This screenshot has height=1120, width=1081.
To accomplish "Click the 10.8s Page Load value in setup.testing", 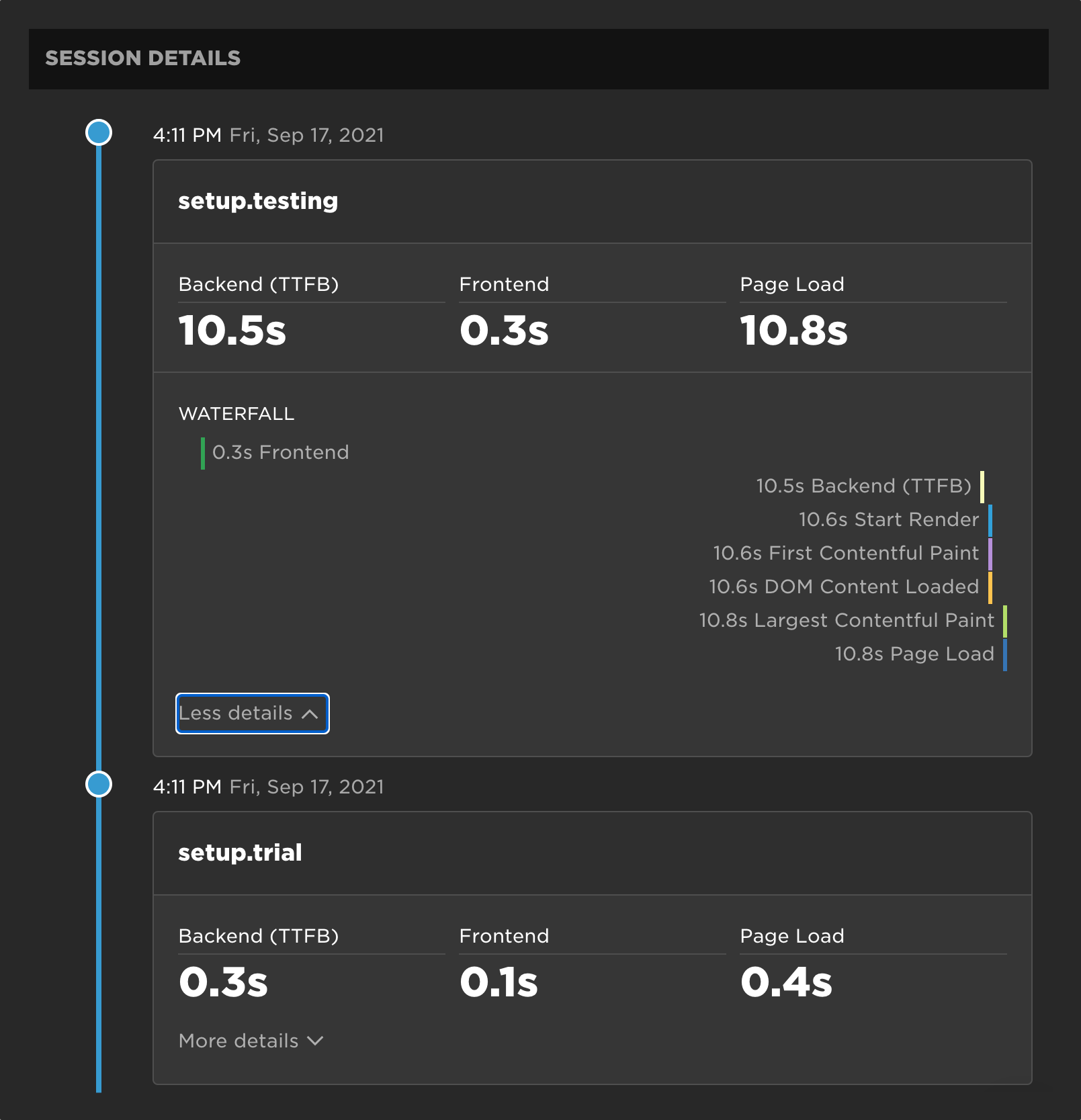I will coord(794,331).
